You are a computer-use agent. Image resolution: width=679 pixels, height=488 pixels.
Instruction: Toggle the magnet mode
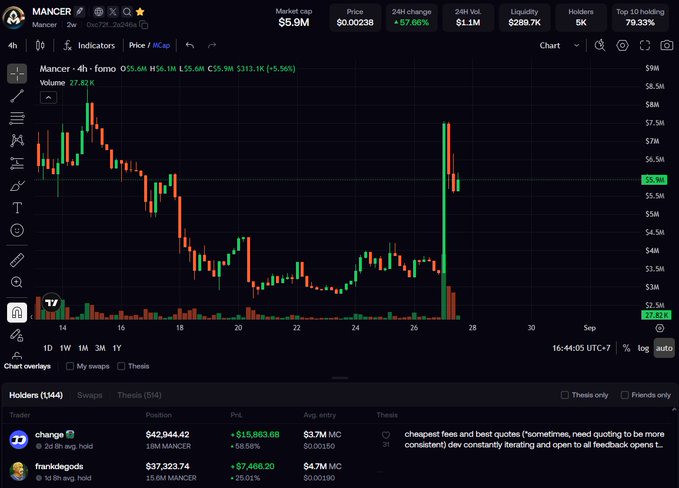coord(17,312)
